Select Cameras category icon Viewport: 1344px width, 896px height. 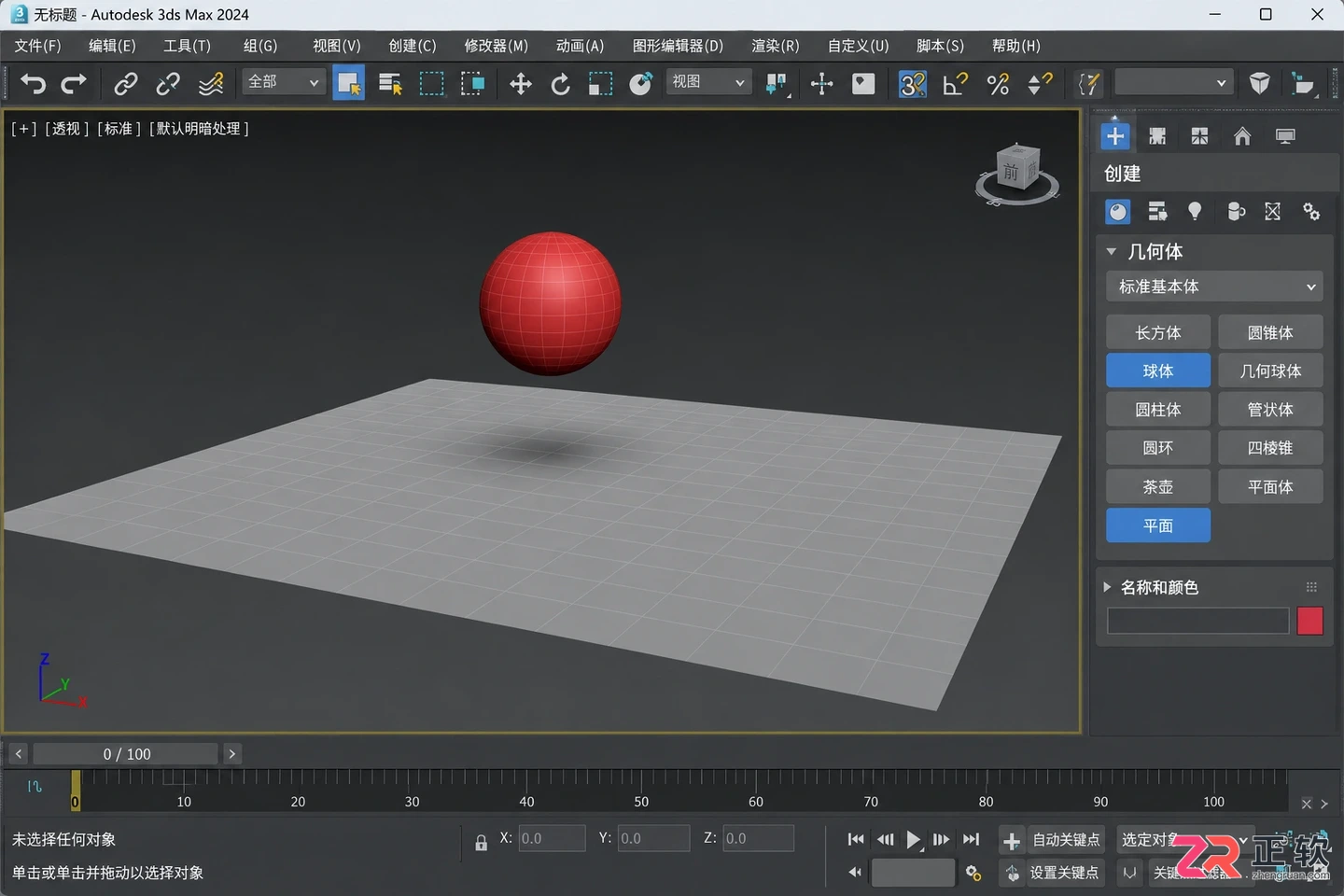(x=1235, y=212)
